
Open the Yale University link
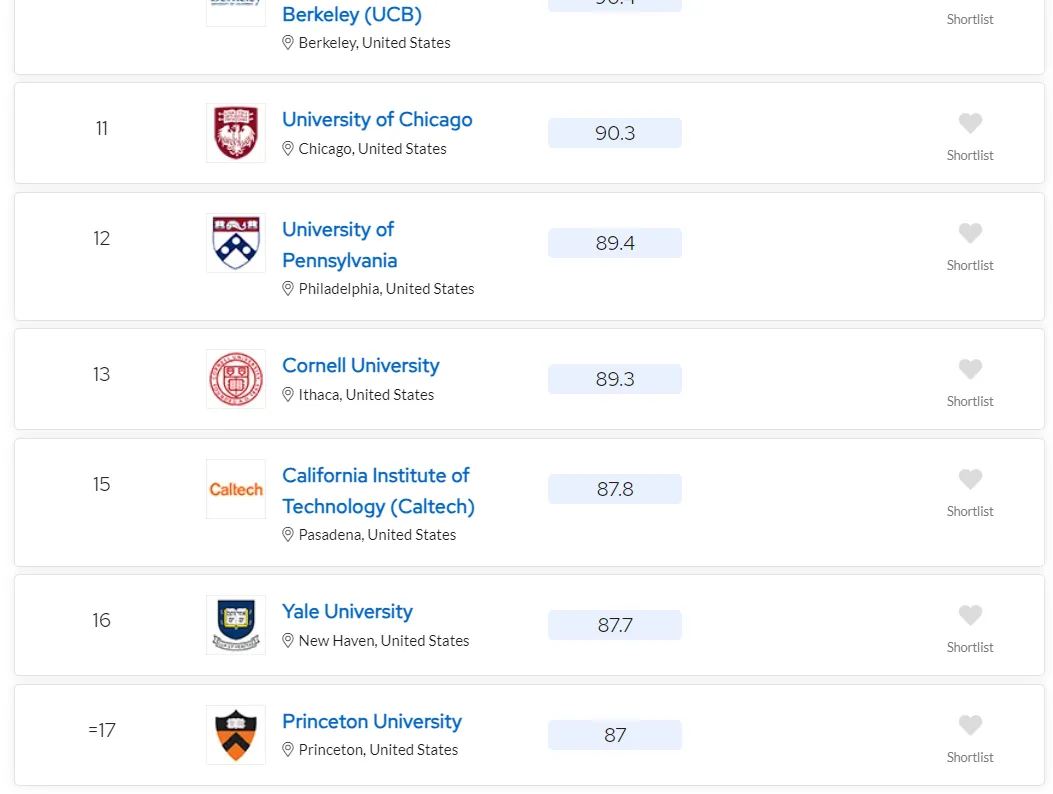[347, 611]
